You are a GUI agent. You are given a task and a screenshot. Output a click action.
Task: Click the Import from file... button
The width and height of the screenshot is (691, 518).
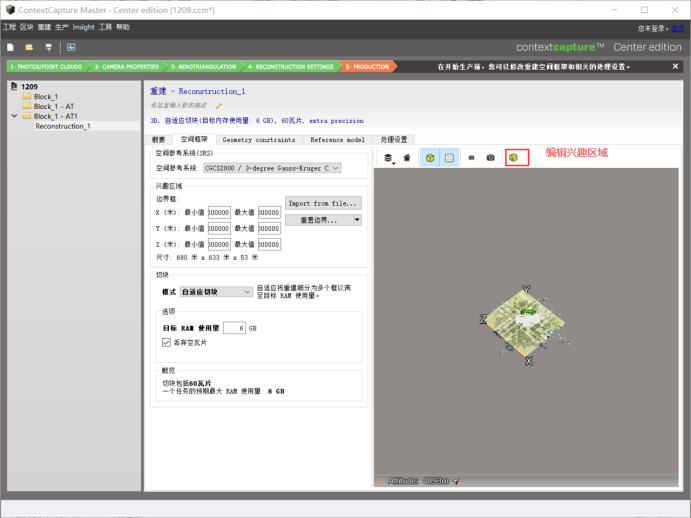tap(323, 203)
